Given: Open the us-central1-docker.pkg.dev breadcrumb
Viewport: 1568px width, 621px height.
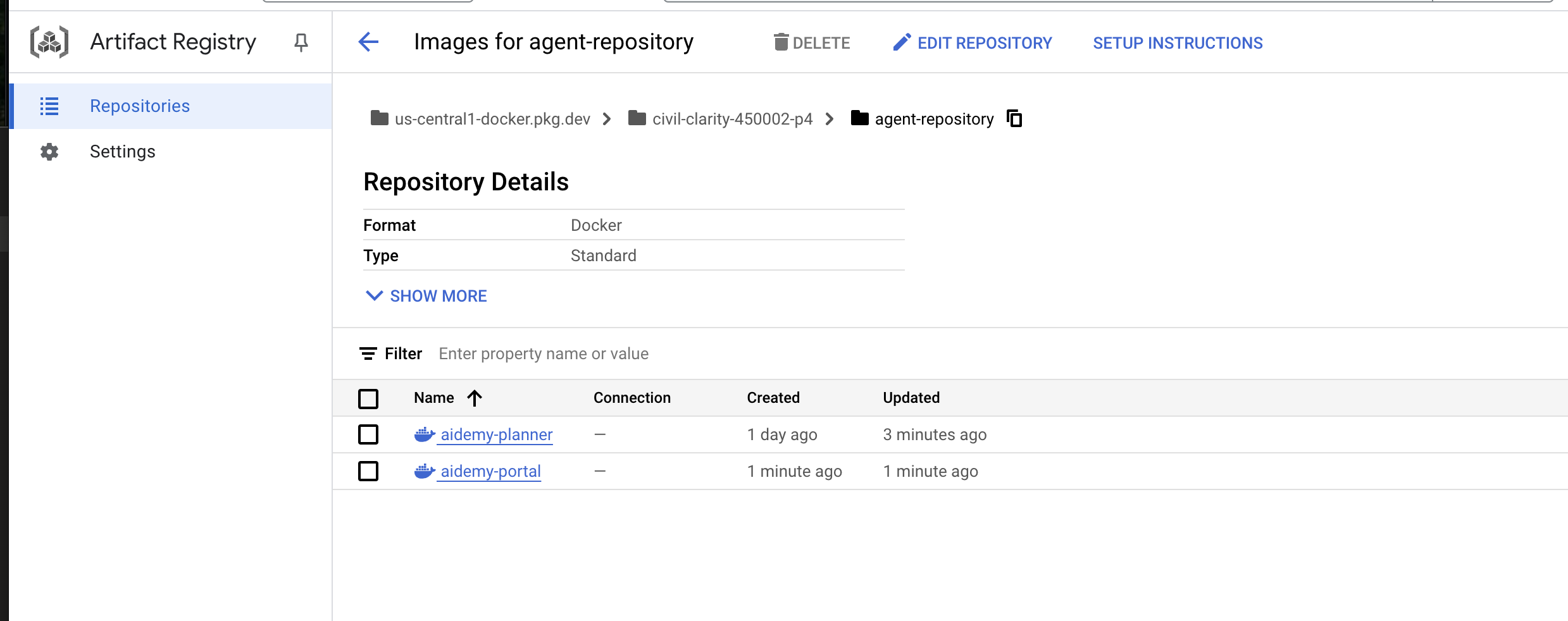Looking at the screenshot, I should point(492,119).
